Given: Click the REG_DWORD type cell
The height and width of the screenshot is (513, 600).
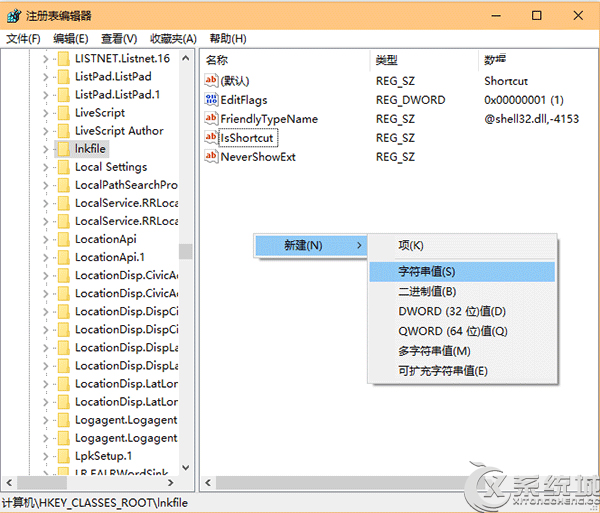Looking at the screenshot, I should (x=411, y=100).
